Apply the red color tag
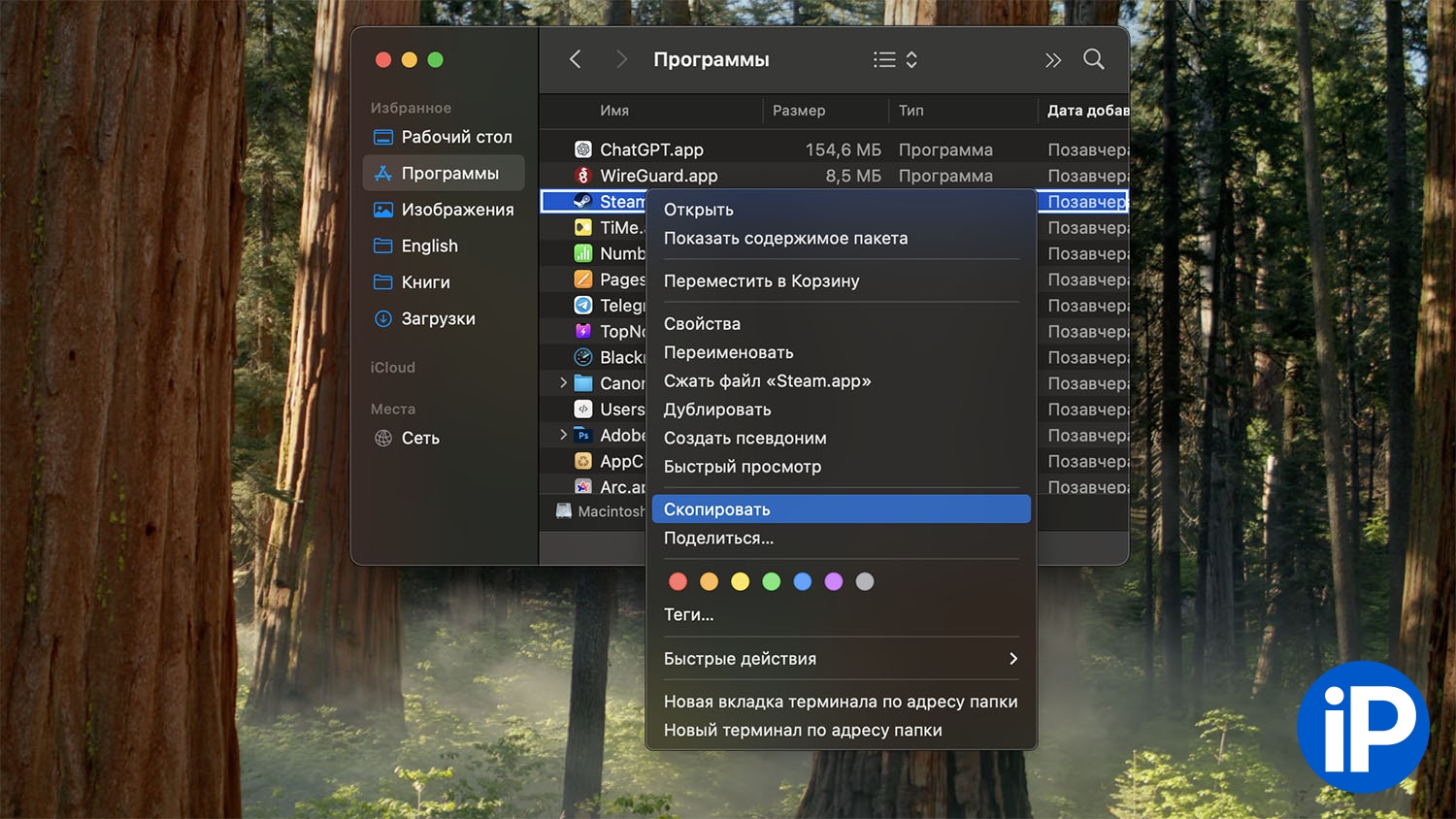The width and height of the screenshot is (1456, 819). (x=678, y=581)
